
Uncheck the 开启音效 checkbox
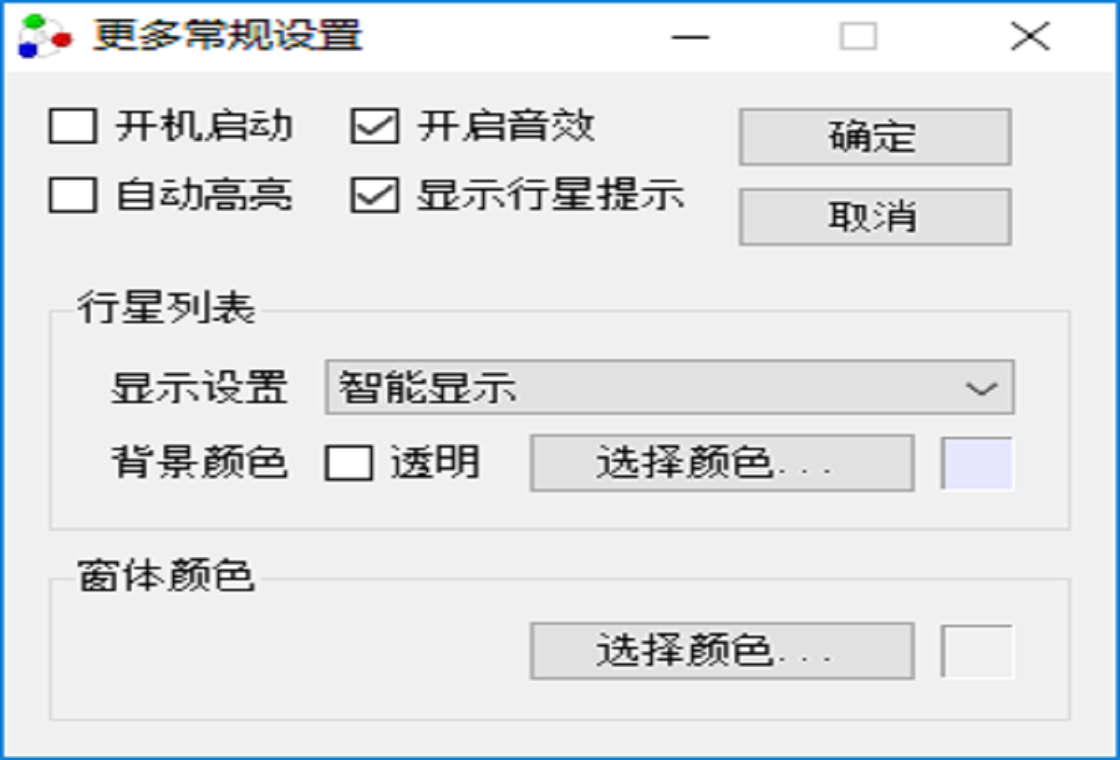click(x=374, y=126)
